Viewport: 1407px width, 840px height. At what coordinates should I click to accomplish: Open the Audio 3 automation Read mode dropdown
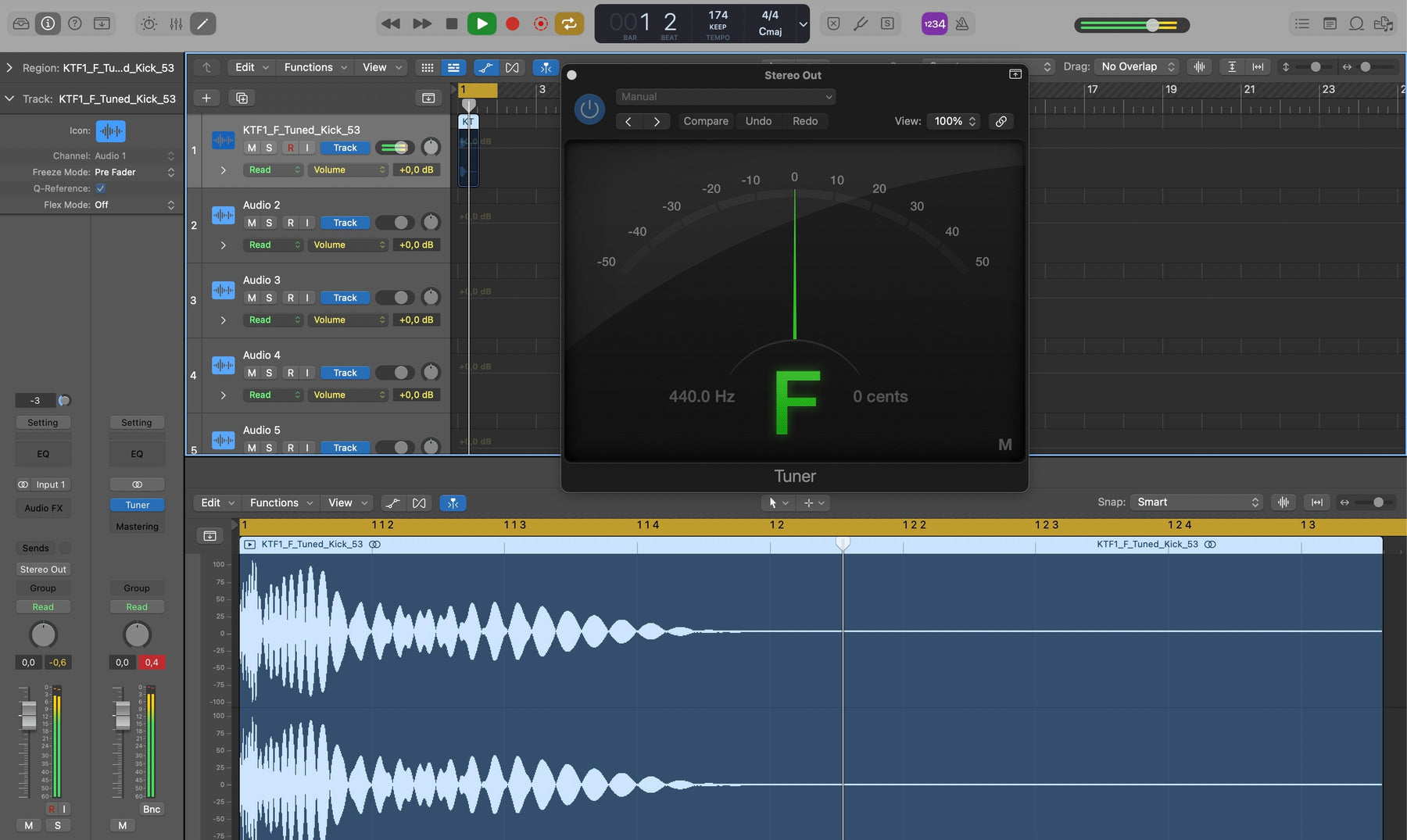(x=273, y=320)
